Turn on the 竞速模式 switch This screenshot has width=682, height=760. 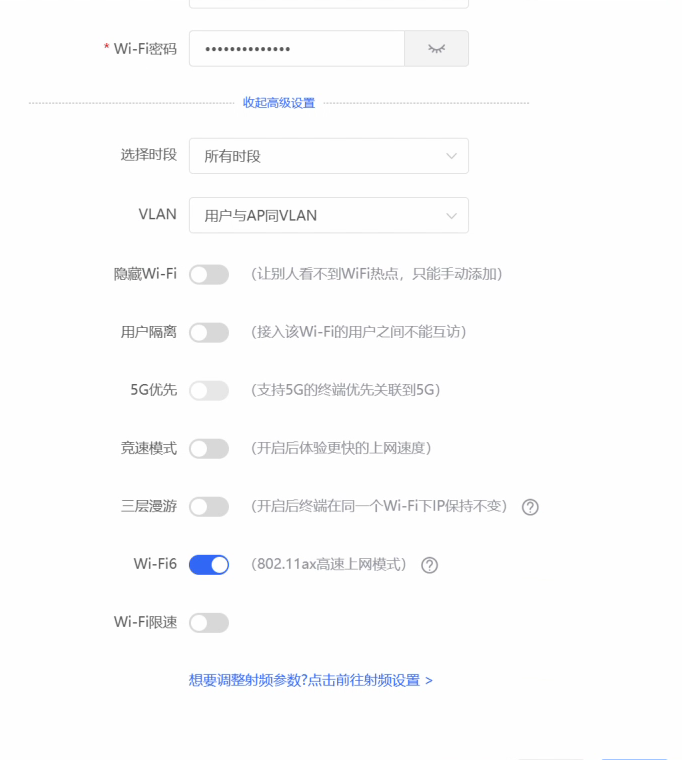[209, 449]
